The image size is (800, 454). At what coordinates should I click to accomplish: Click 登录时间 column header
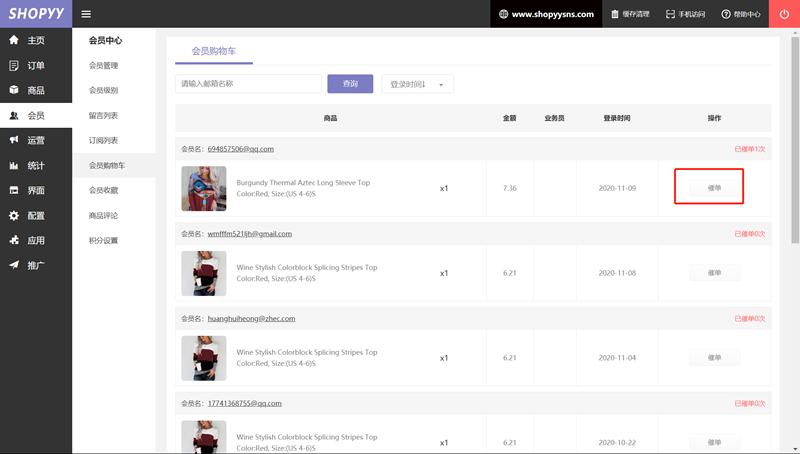(x=617, y=118)
